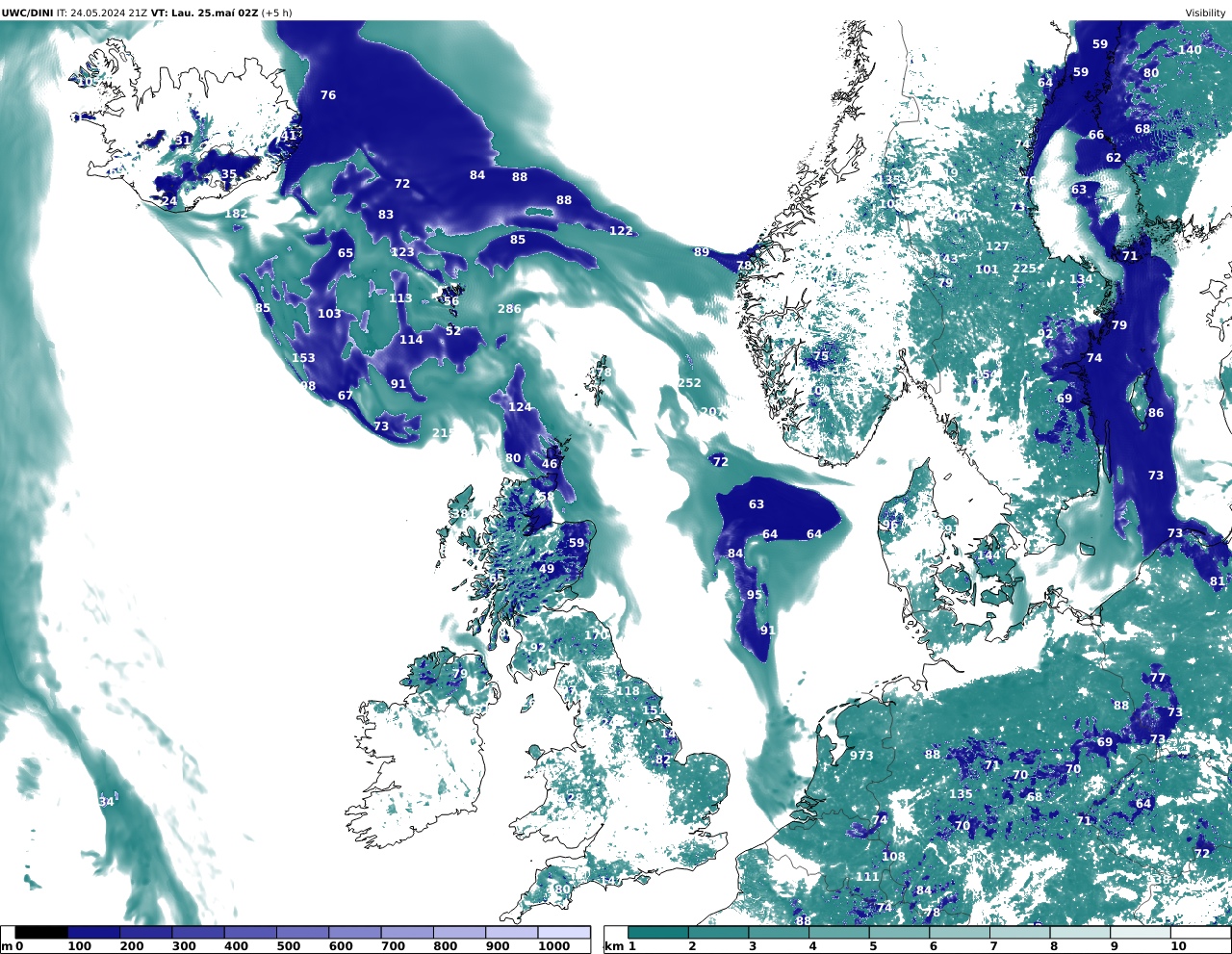
Task: Click the 9–10 km legend swatch
Action: click(x=1141, y=932)
